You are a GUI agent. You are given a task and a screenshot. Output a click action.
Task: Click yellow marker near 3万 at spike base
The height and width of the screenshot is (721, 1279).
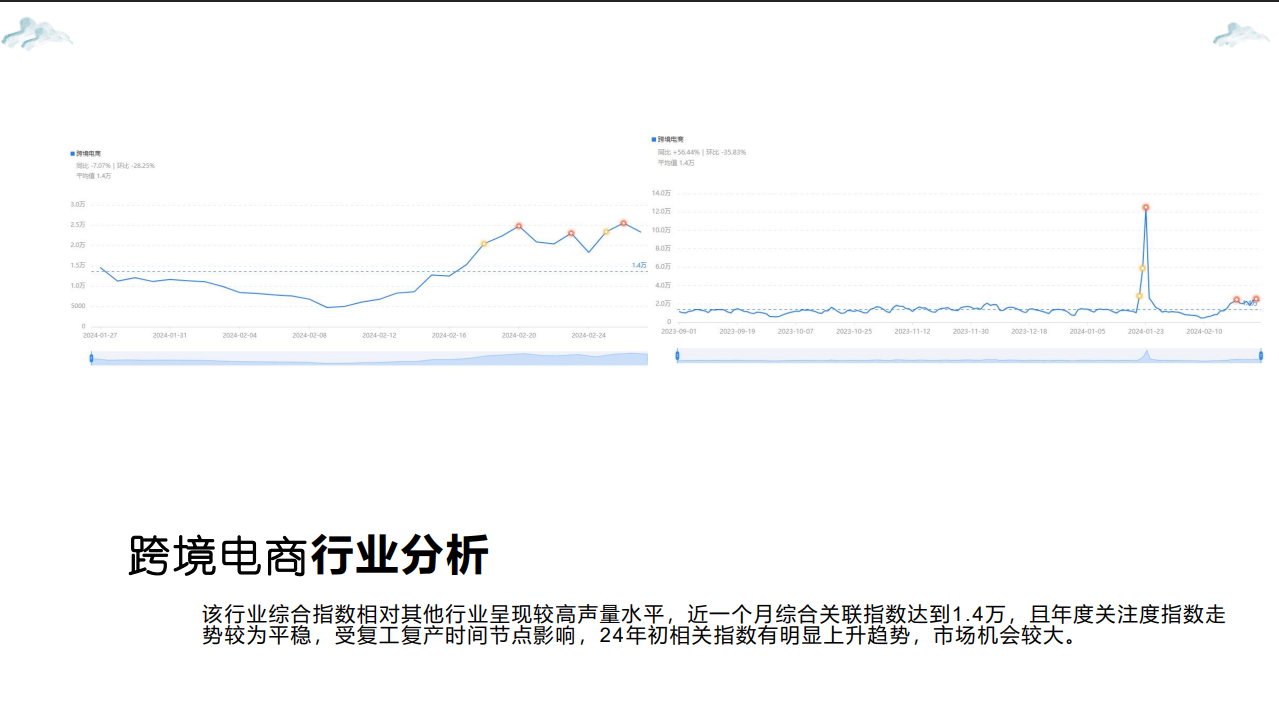click(1139, 296)
